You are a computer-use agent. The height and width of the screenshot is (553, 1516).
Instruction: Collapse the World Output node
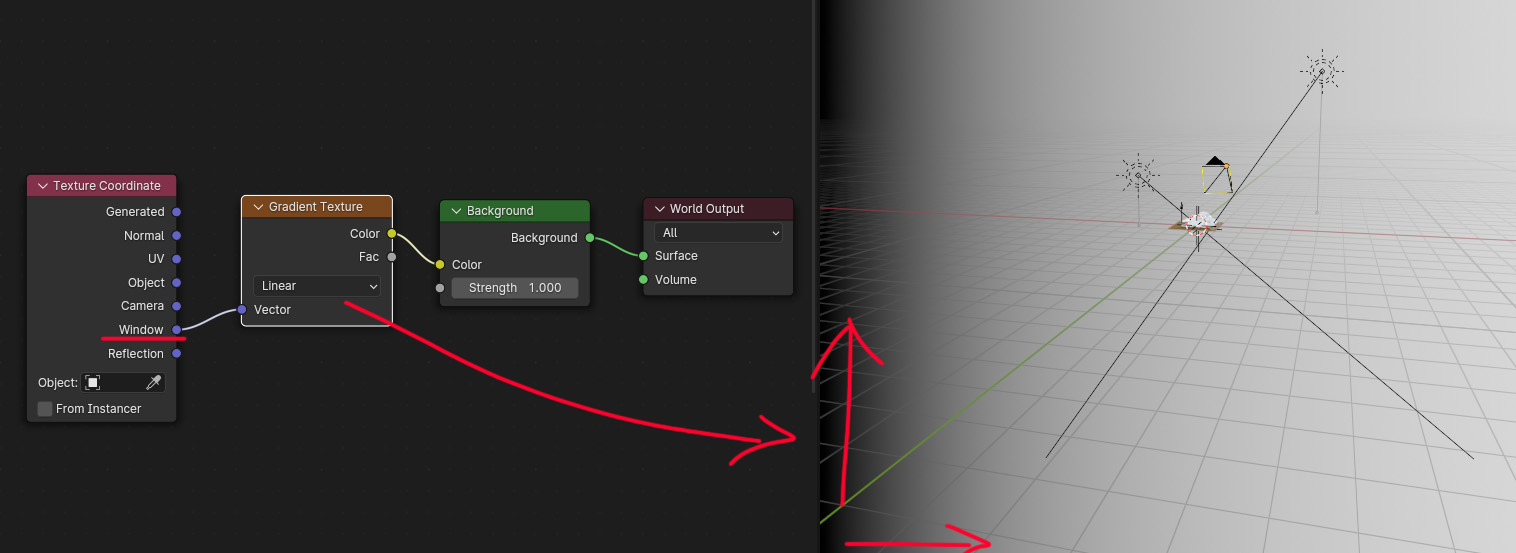[659, 209]
